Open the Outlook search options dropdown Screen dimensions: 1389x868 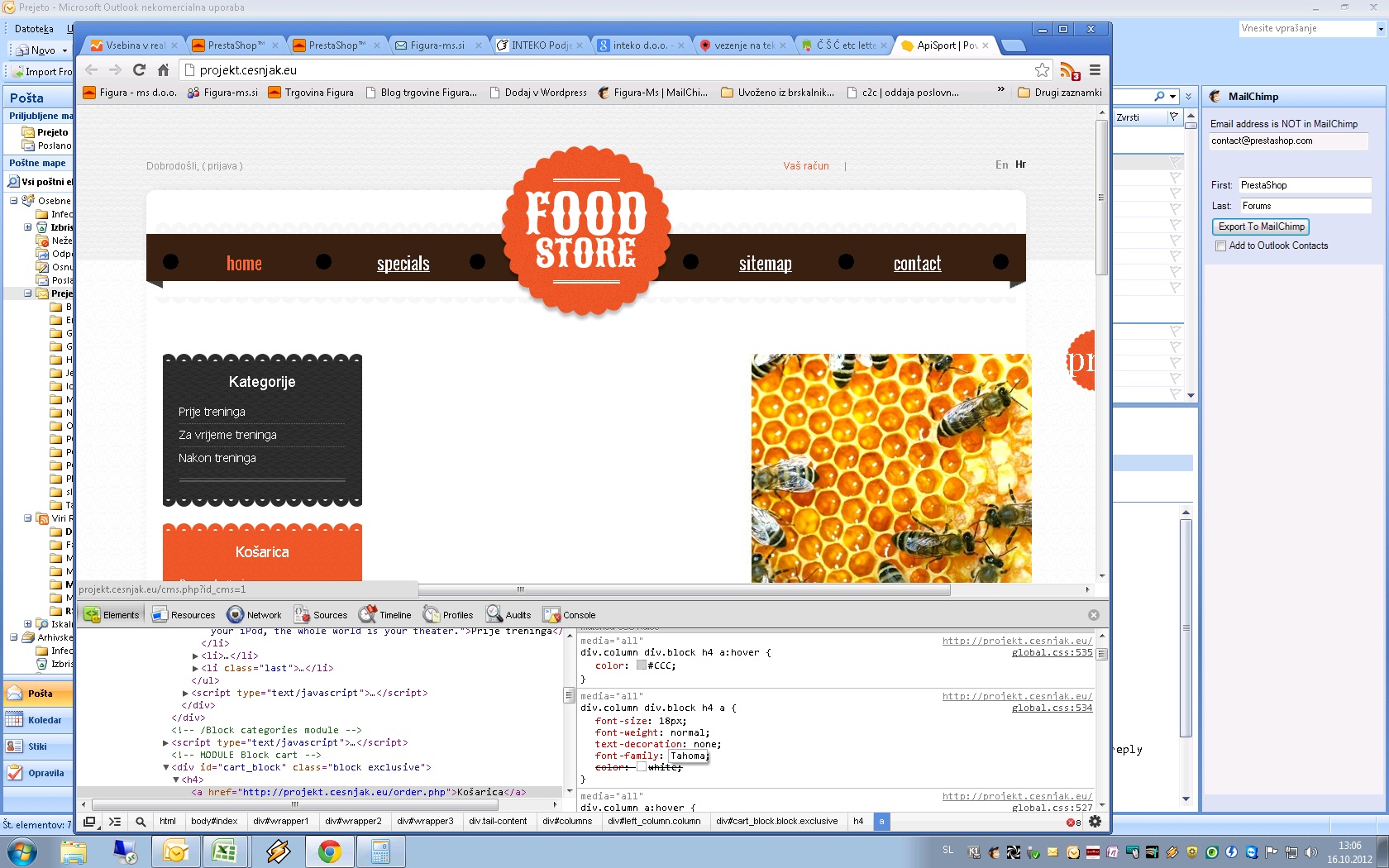1172,97
